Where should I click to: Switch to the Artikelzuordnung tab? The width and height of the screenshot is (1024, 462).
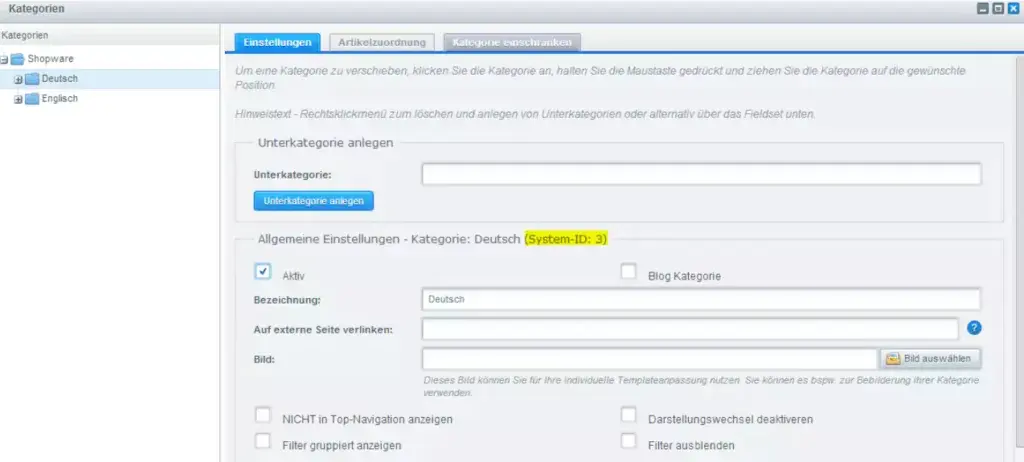pyautogui.click(x=382, y=42)
